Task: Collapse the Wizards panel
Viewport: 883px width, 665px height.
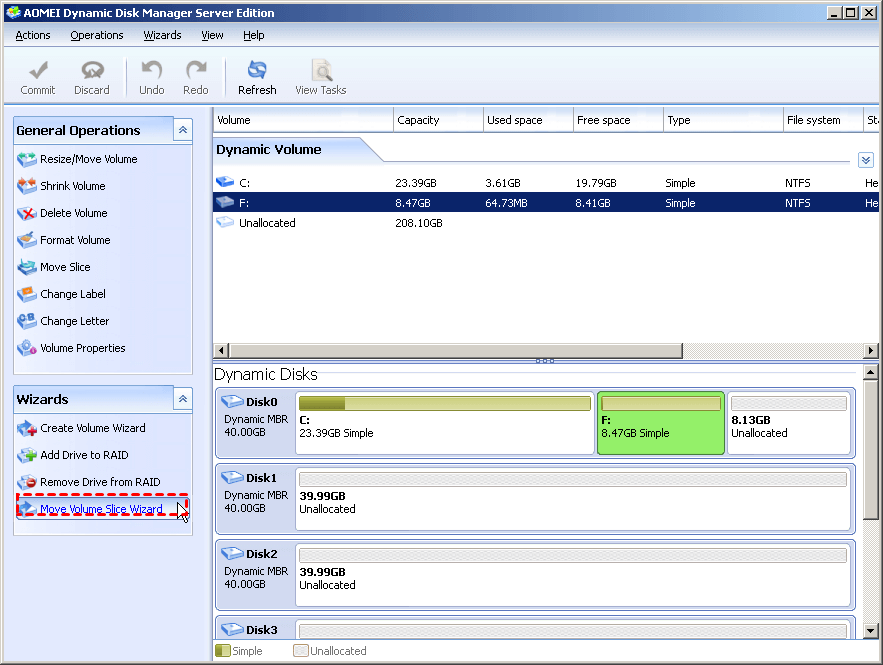Action: pyautogui.click(x=182, y=399)
